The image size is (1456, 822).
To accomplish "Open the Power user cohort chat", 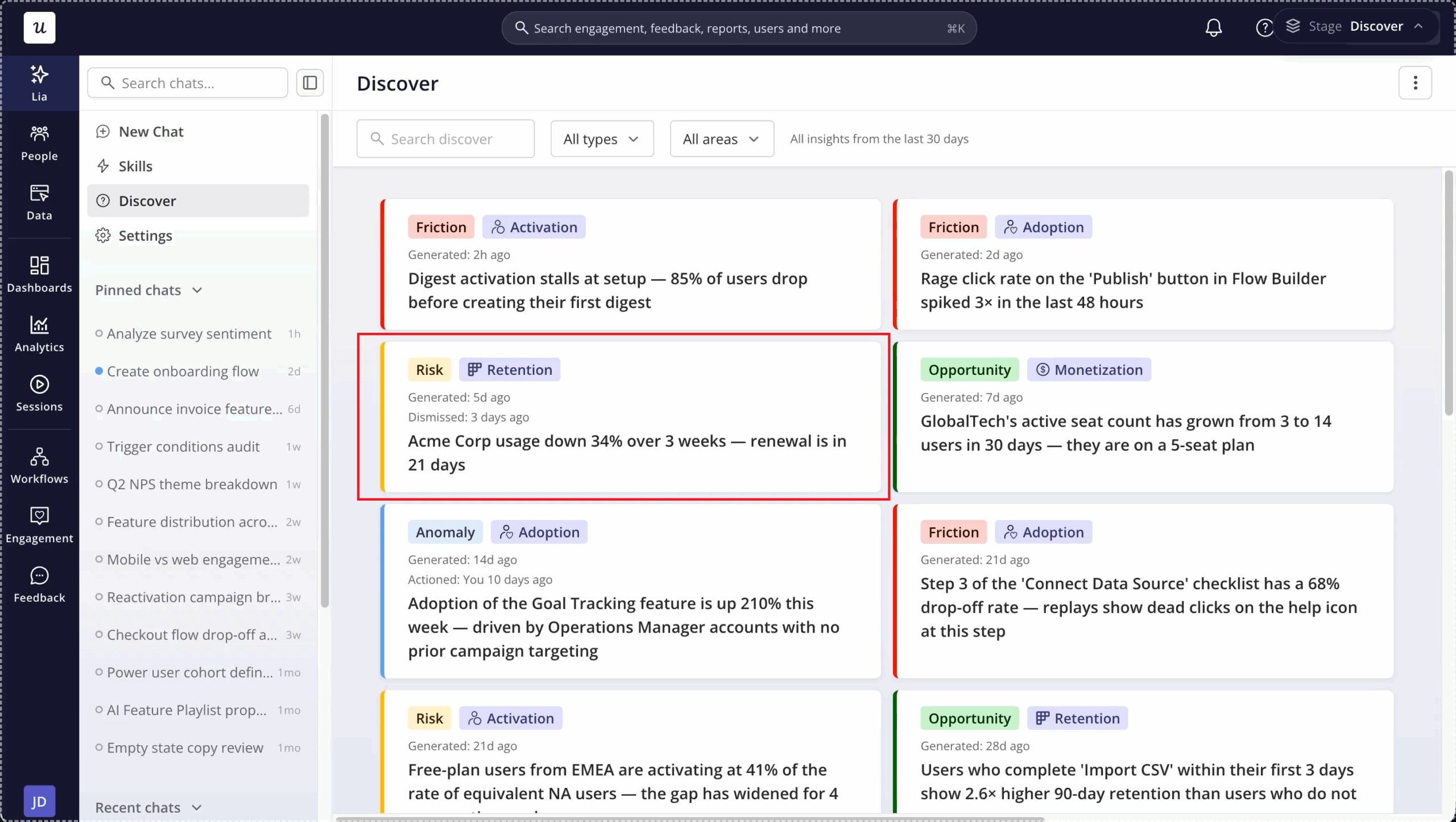I will tap(198, 672).
